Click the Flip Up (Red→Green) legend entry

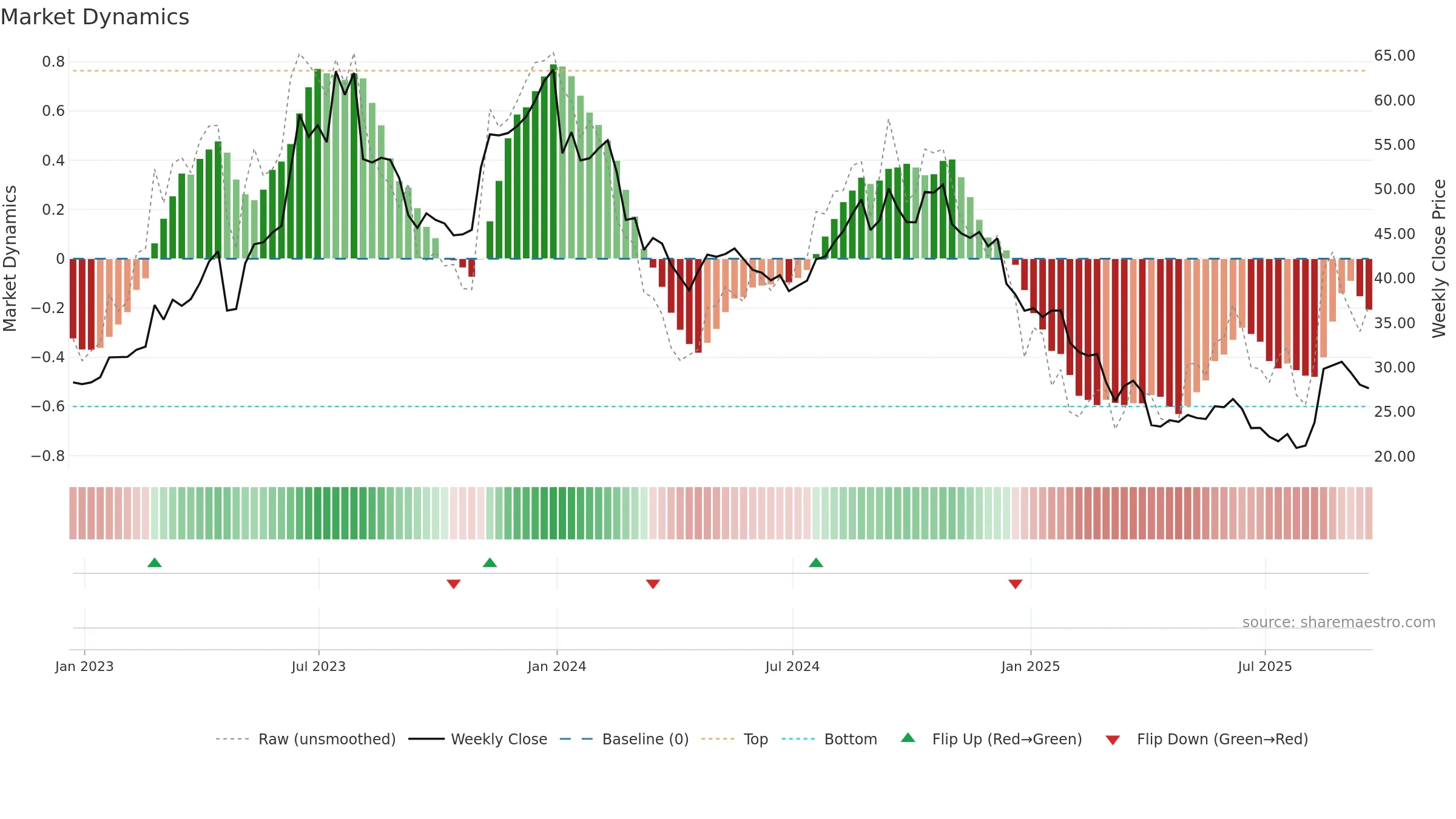[991, 739]
